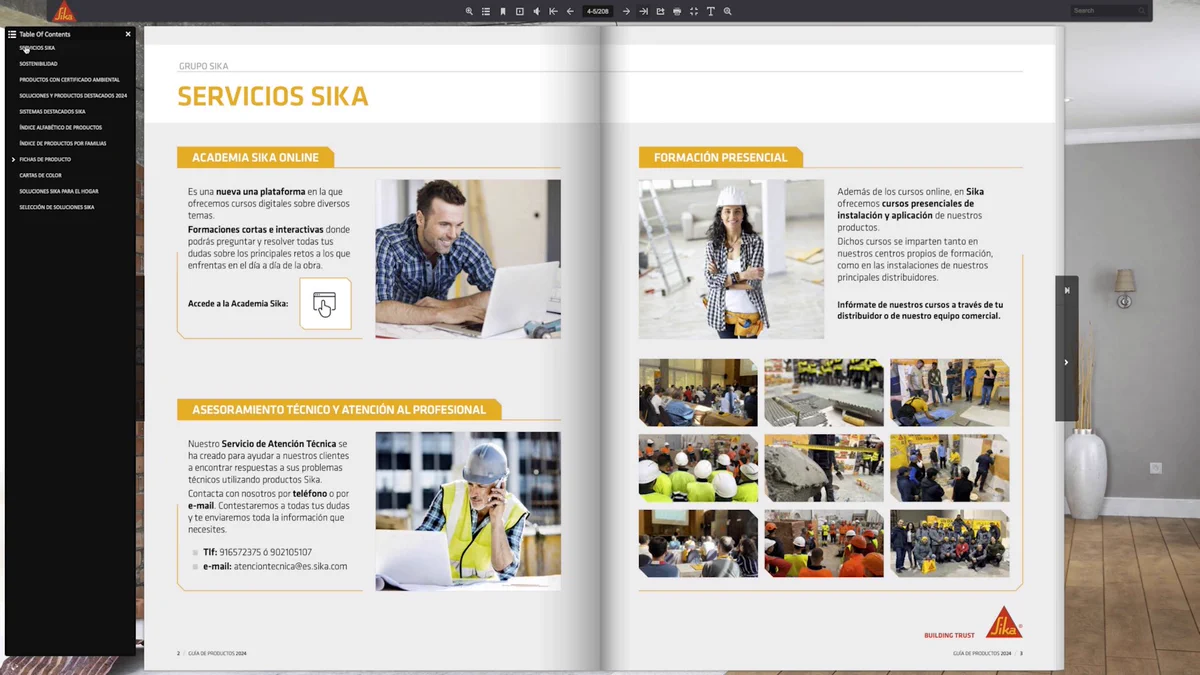Show page thumbnails from the toolbar

point(520,11)
